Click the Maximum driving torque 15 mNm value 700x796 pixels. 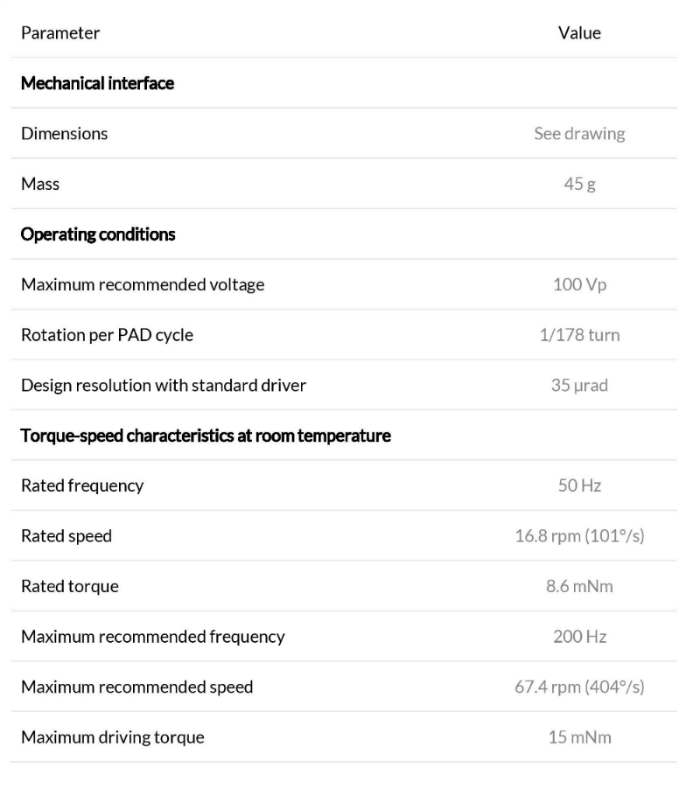[579, 737]
